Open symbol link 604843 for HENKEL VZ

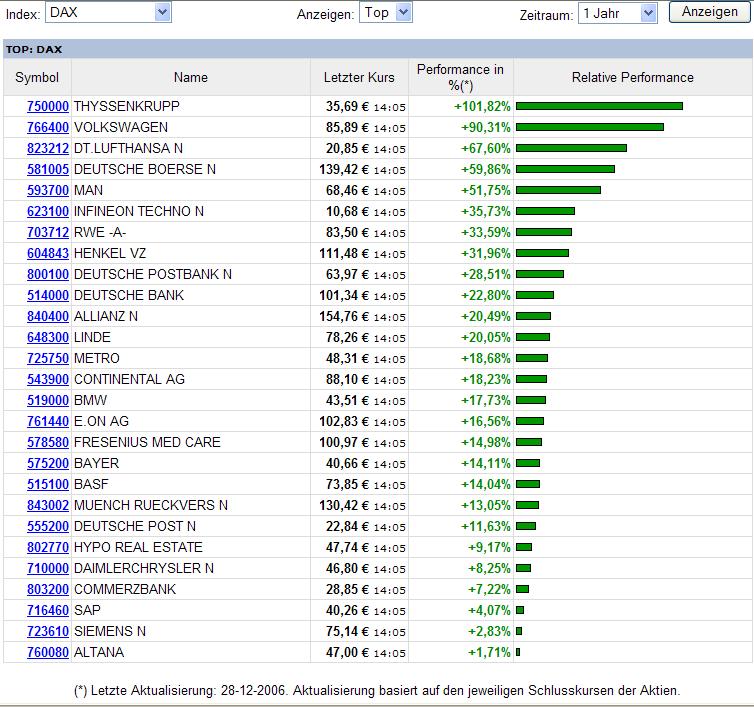pyautogui.click(x=48, y=253)
